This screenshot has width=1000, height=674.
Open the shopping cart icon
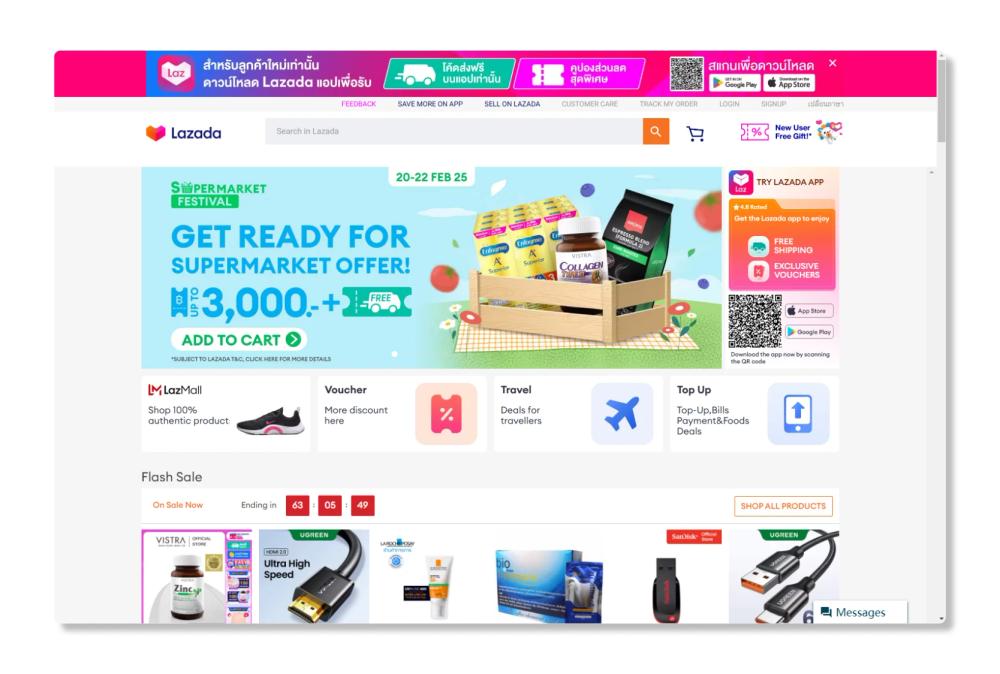695,133
